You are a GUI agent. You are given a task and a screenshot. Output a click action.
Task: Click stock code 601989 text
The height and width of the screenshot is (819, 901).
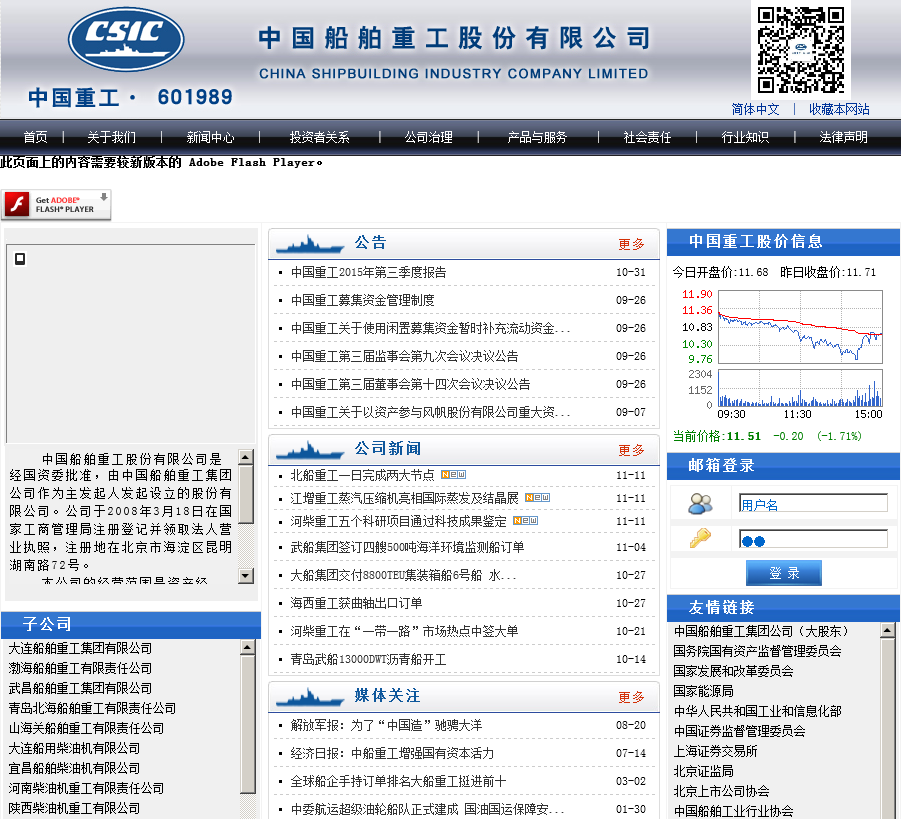coord(195,97)
